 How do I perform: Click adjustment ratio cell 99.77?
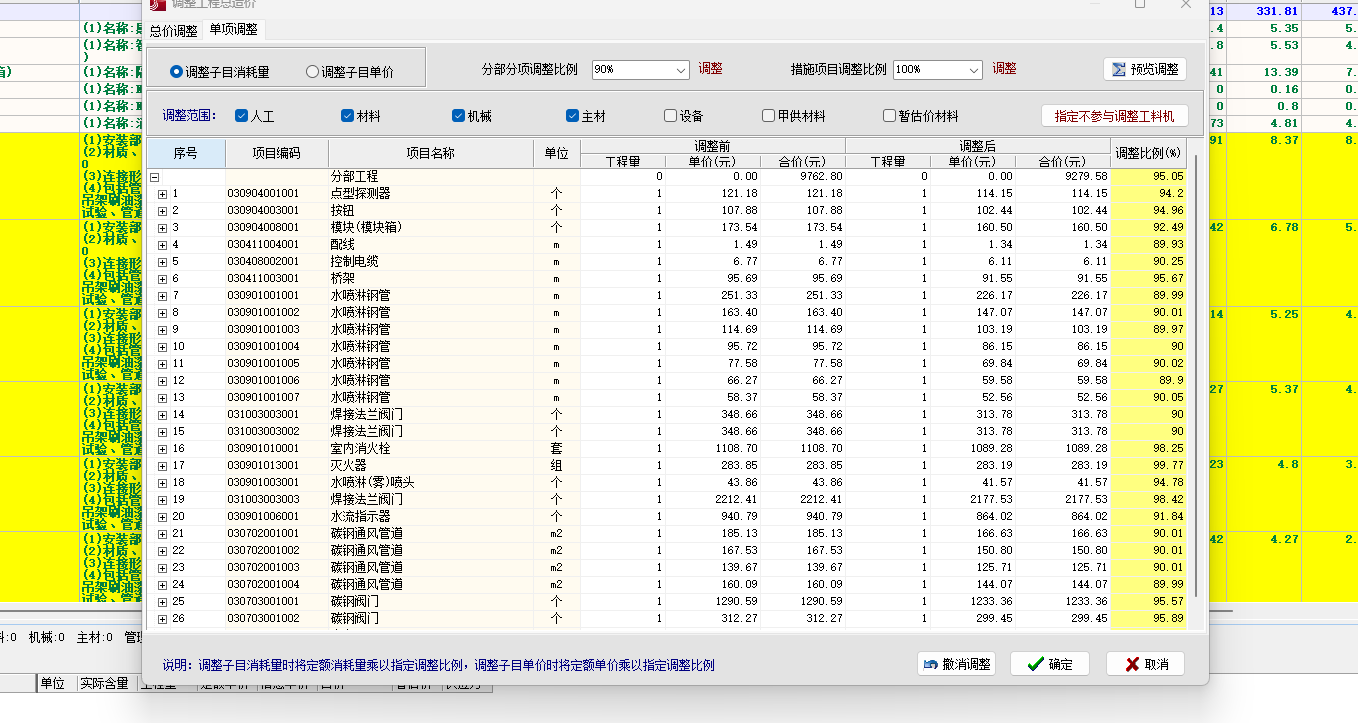point(1149,466)
